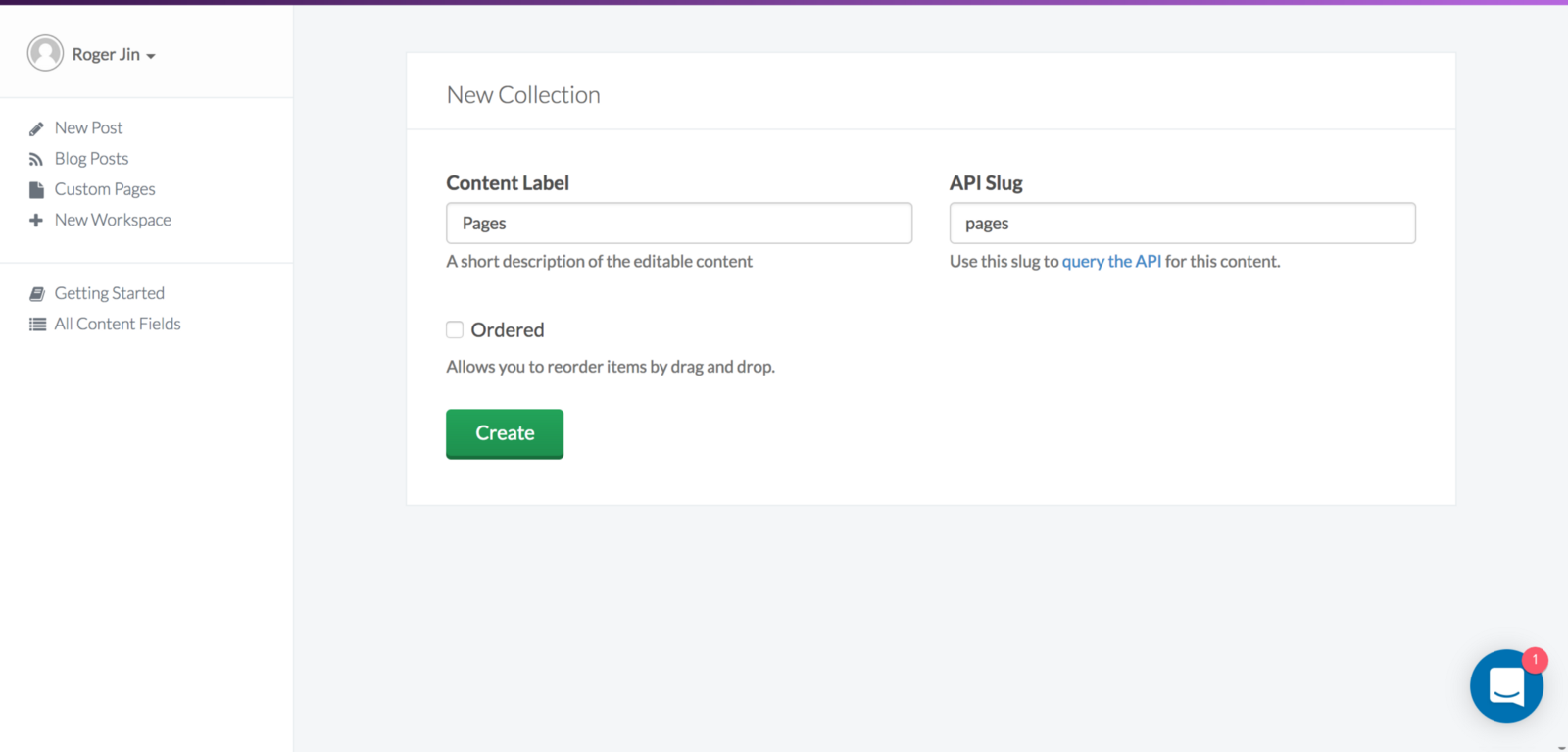The width and height of the screenshot is (1568, 752).
Task: Choose New Workspace in the sidebar
Action: coord(113,220)
